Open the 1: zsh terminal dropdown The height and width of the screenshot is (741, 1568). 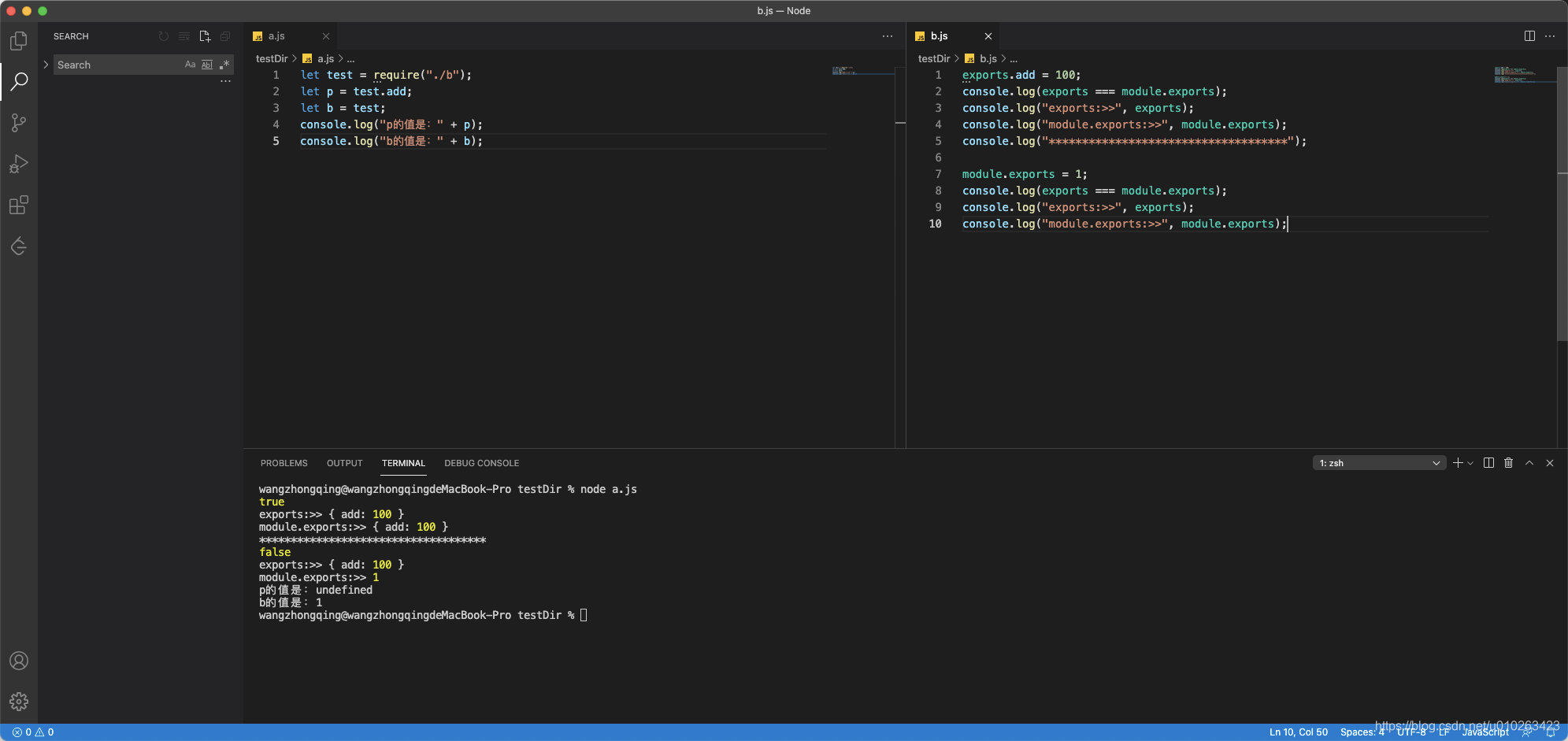pos(1379,463)
